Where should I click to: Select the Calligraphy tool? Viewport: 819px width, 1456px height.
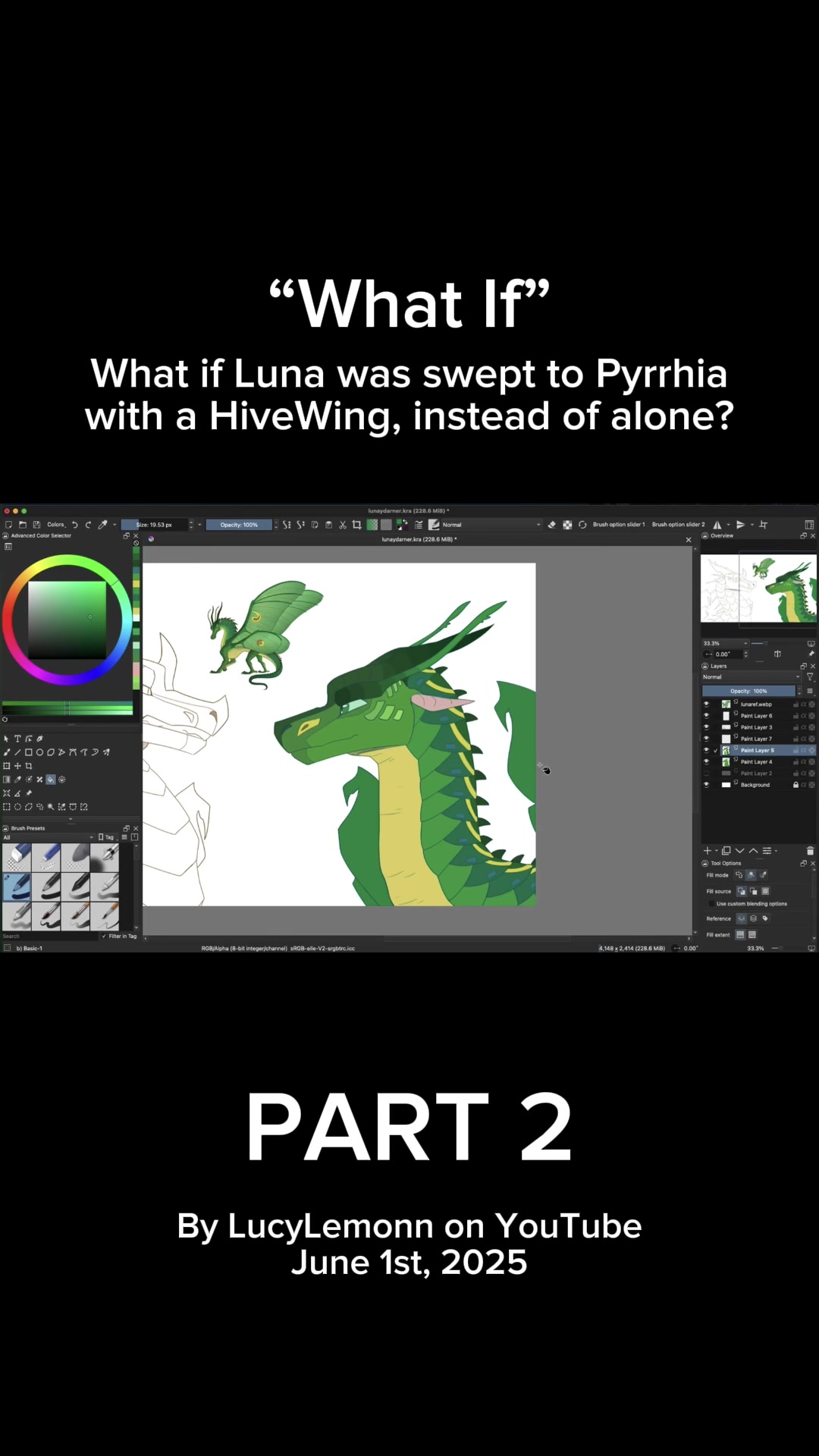(39, 739)
